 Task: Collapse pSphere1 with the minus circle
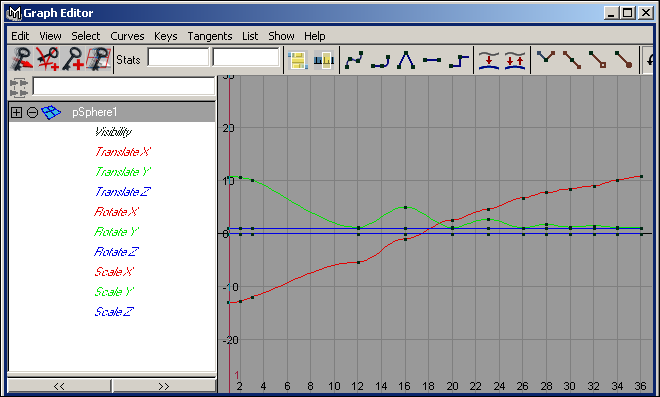[x=32, y=112]
